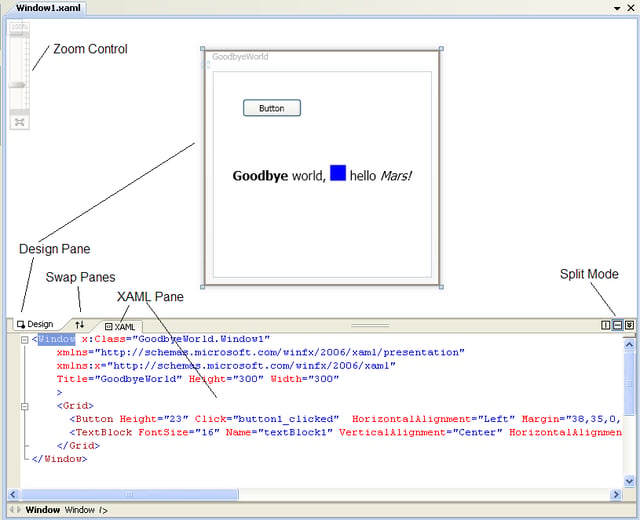
Task: Open the active files dropdown arrow
Action: 617,8
